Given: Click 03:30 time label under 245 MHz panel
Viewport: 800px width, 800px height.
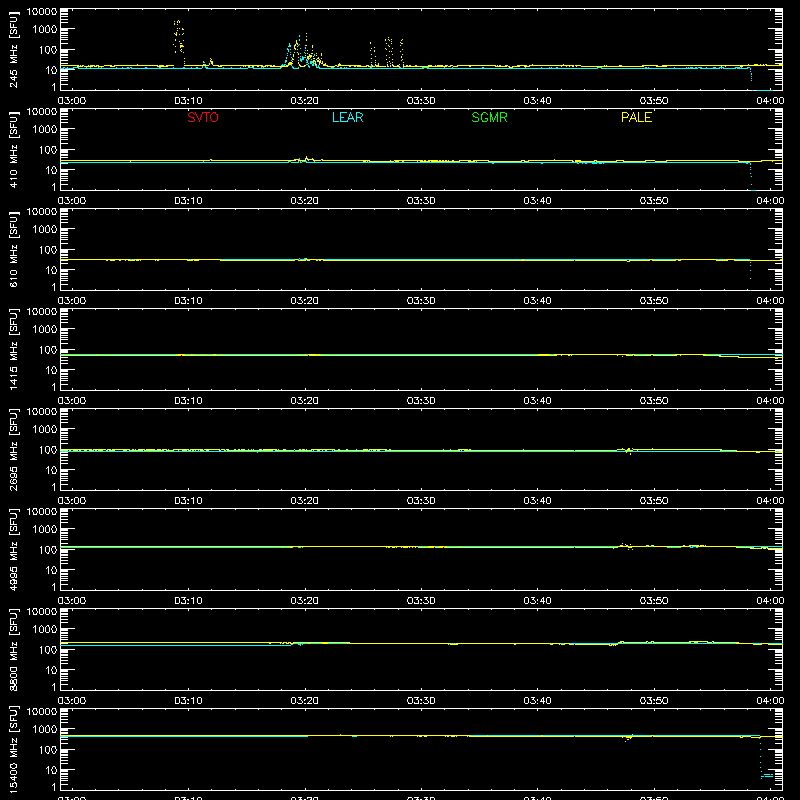Looking at the screenshot, I should click(x=421, y=101).
